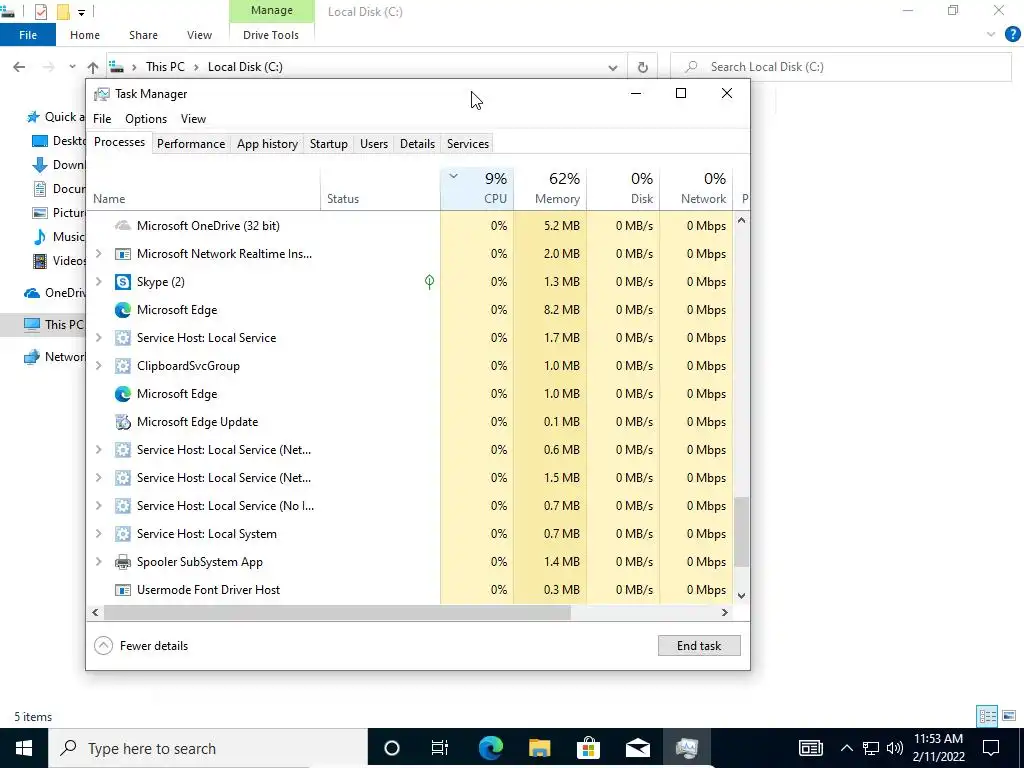Viewport: 1024px width, 768px height.
Task: Click the Skype process icon
Action: [123, 282]
